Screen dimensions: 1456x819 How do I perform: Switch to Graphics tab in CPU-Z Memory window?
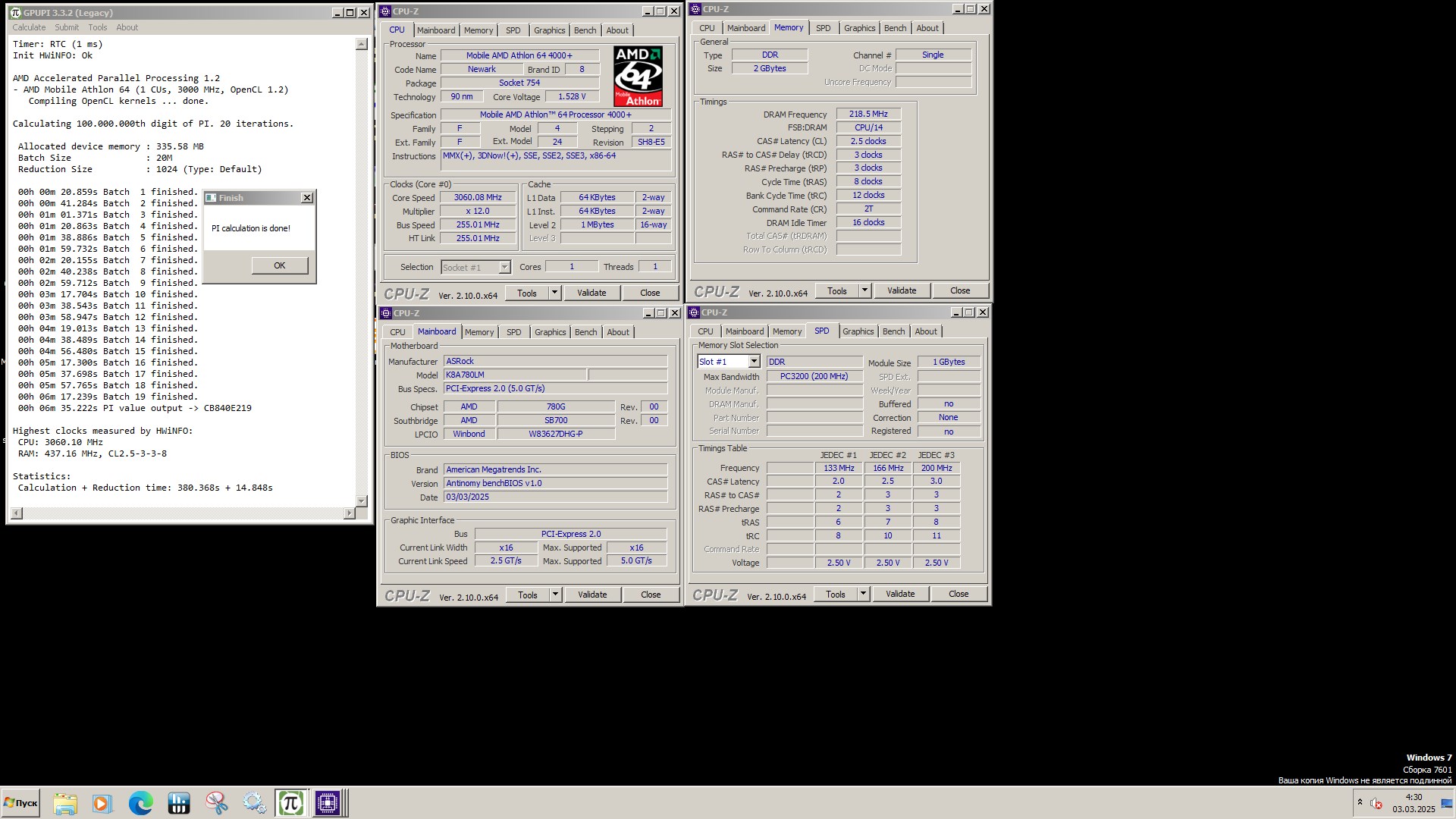(859, 28)
